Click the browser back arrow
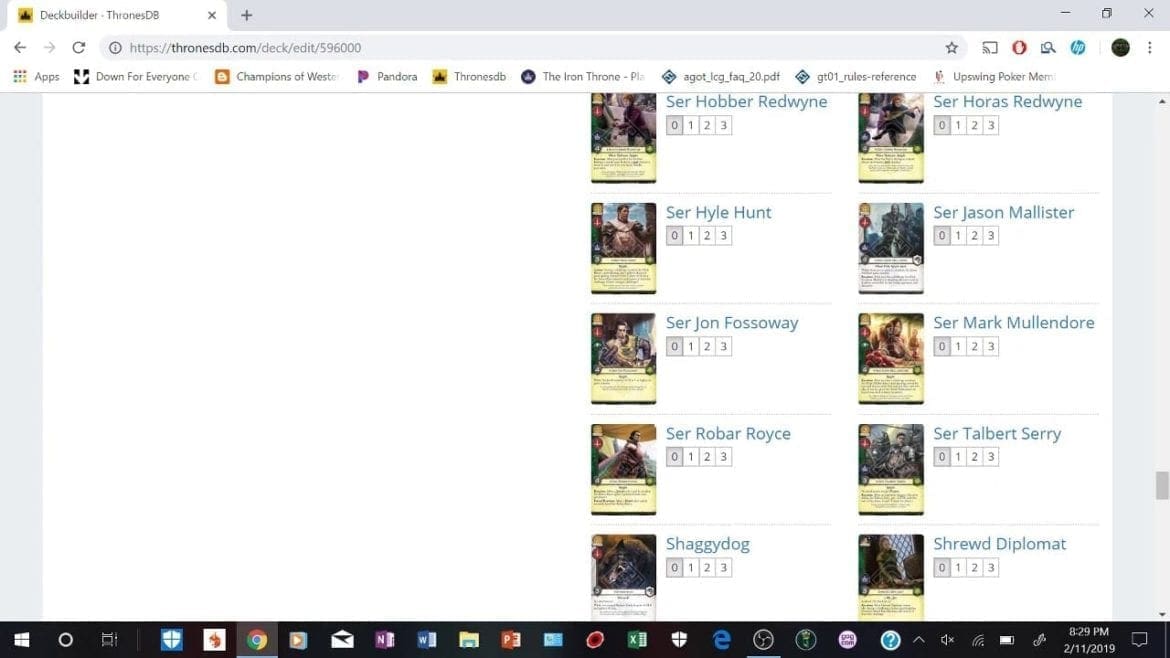 (x=20, y=48)
